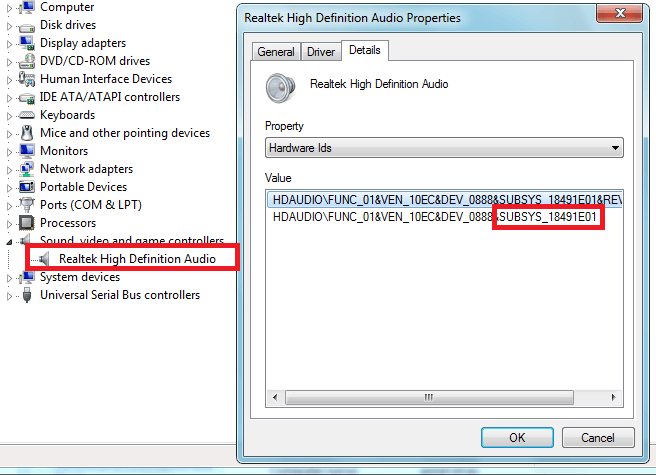This screenshot has height=475, width=656.
Task: Select Universal Serial Bus controllers tree item
Action: 120,295
